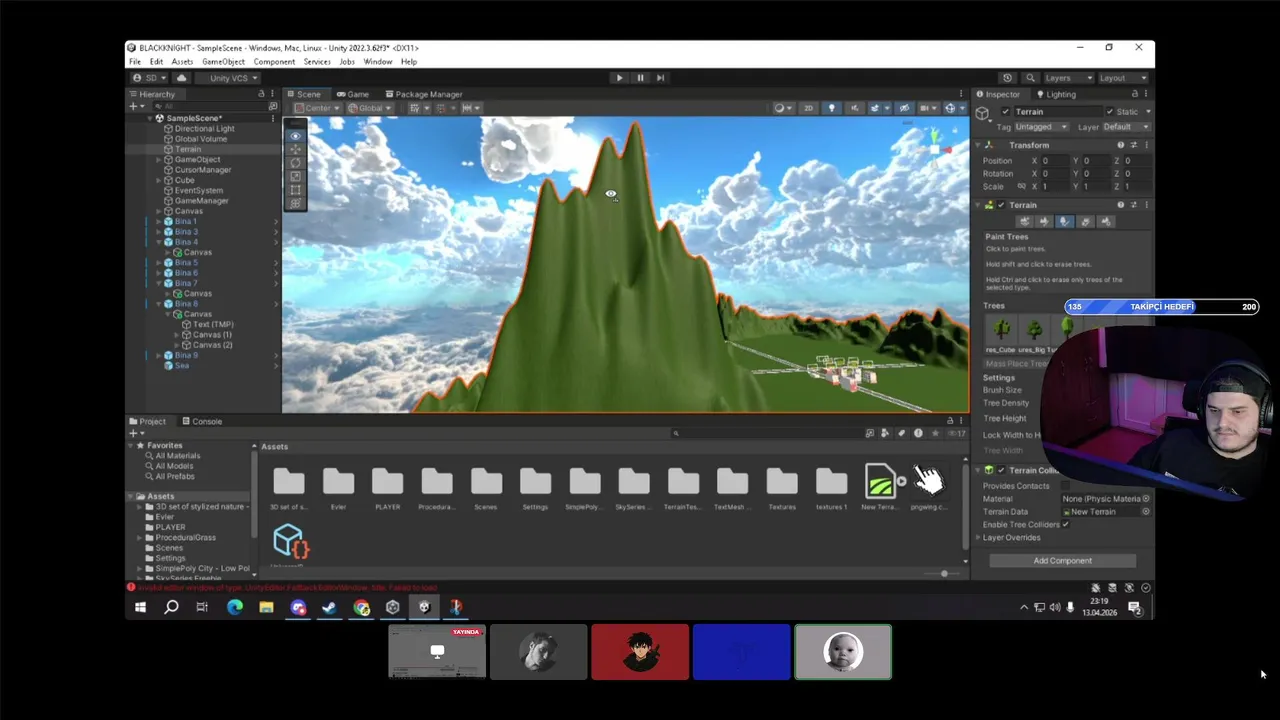
Task: Open the Tag dropdown showing Untagged
Action: click(1042, 127)
